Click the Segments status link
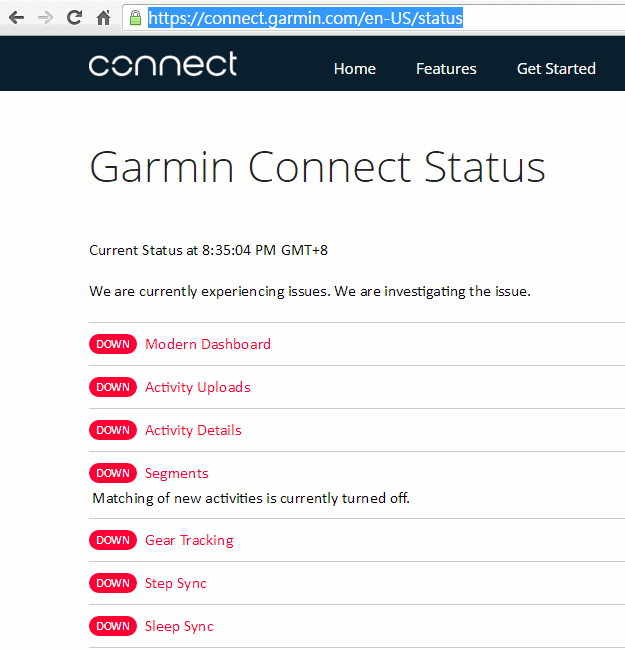The image size is (625, 650). click(177, 473)
